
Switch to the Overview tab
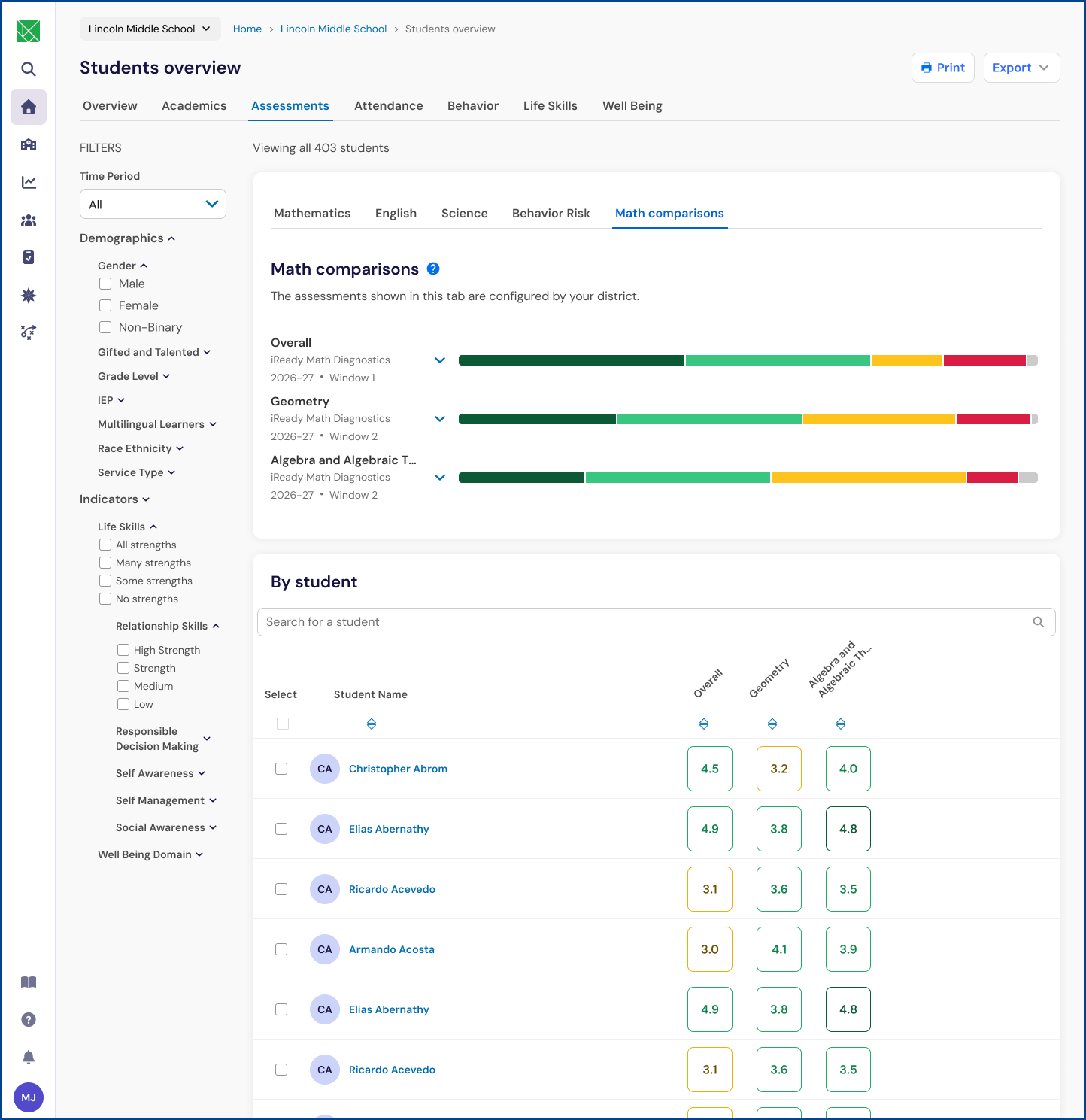[110, 106]
